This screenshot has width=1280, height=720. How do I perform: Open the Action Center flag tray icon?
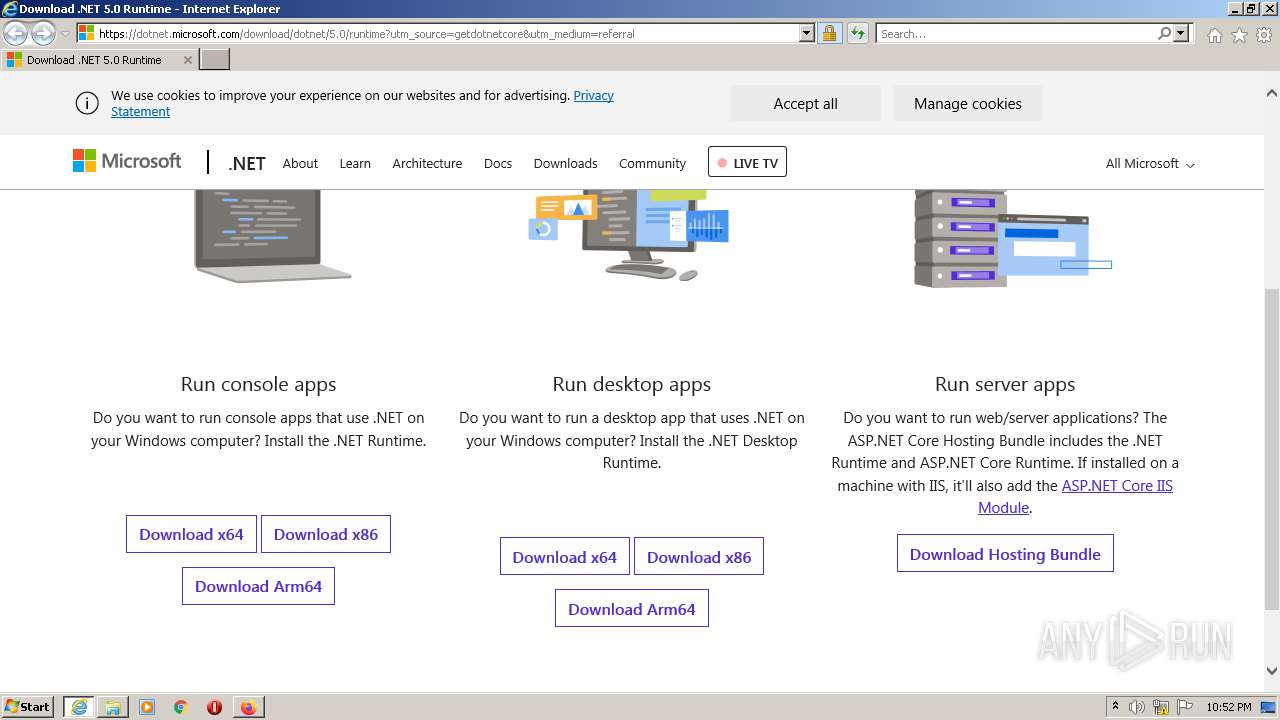1185,707
